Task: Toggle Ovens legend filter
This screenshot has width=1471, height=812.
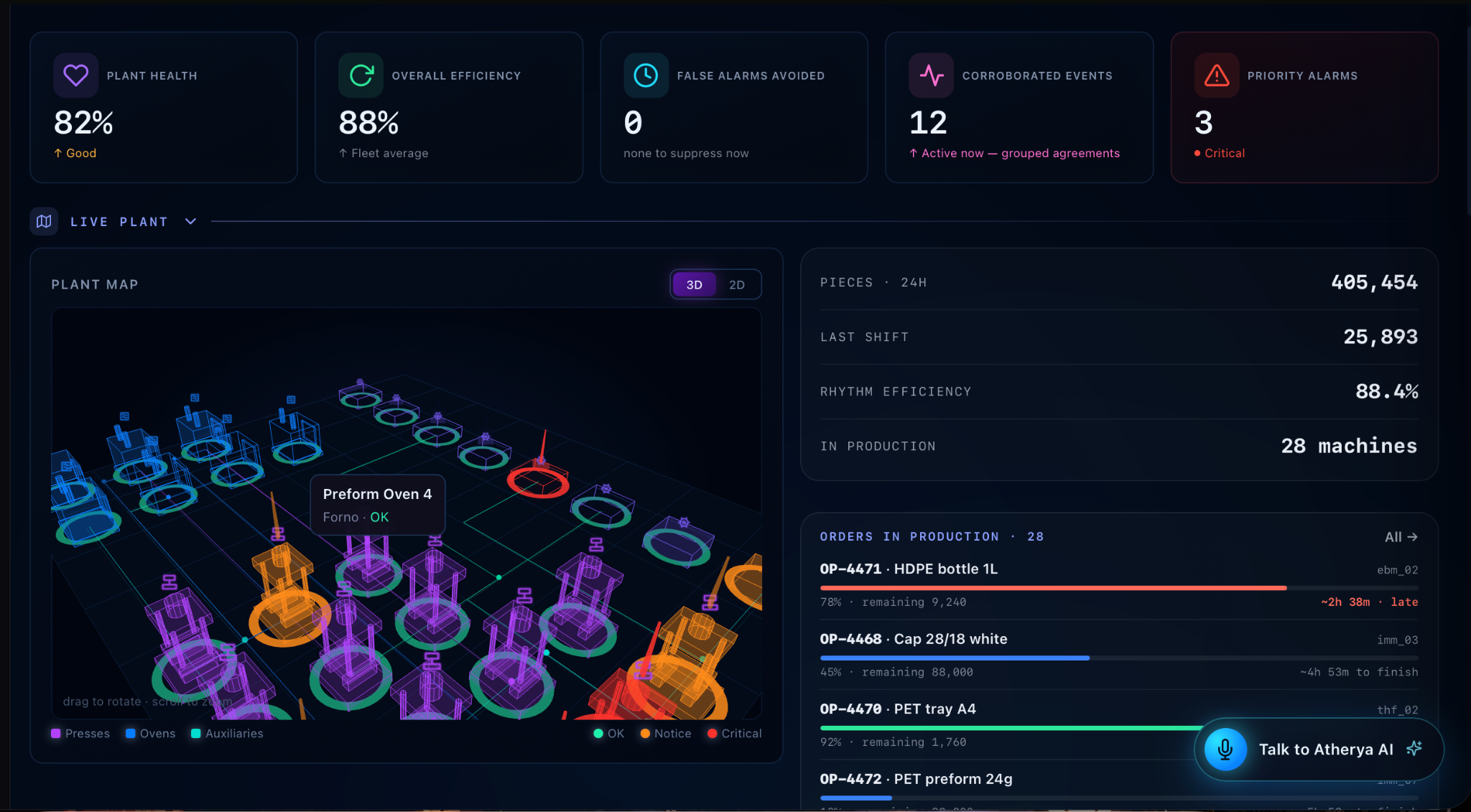Action: [x=150, y=733]
